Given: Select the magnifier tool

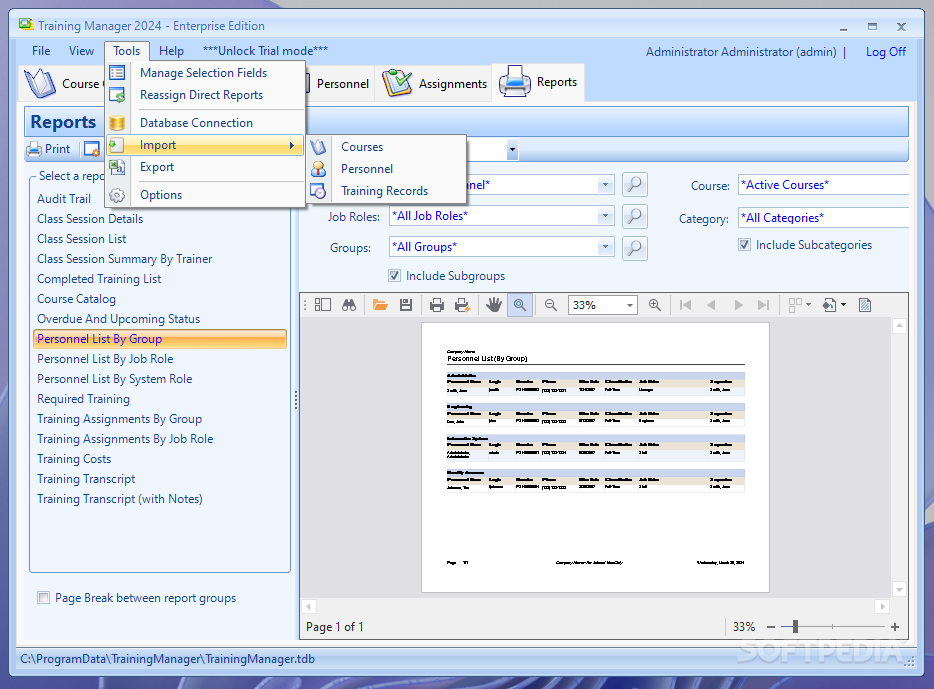Looking at the screenshot, I should pos(520,305).
